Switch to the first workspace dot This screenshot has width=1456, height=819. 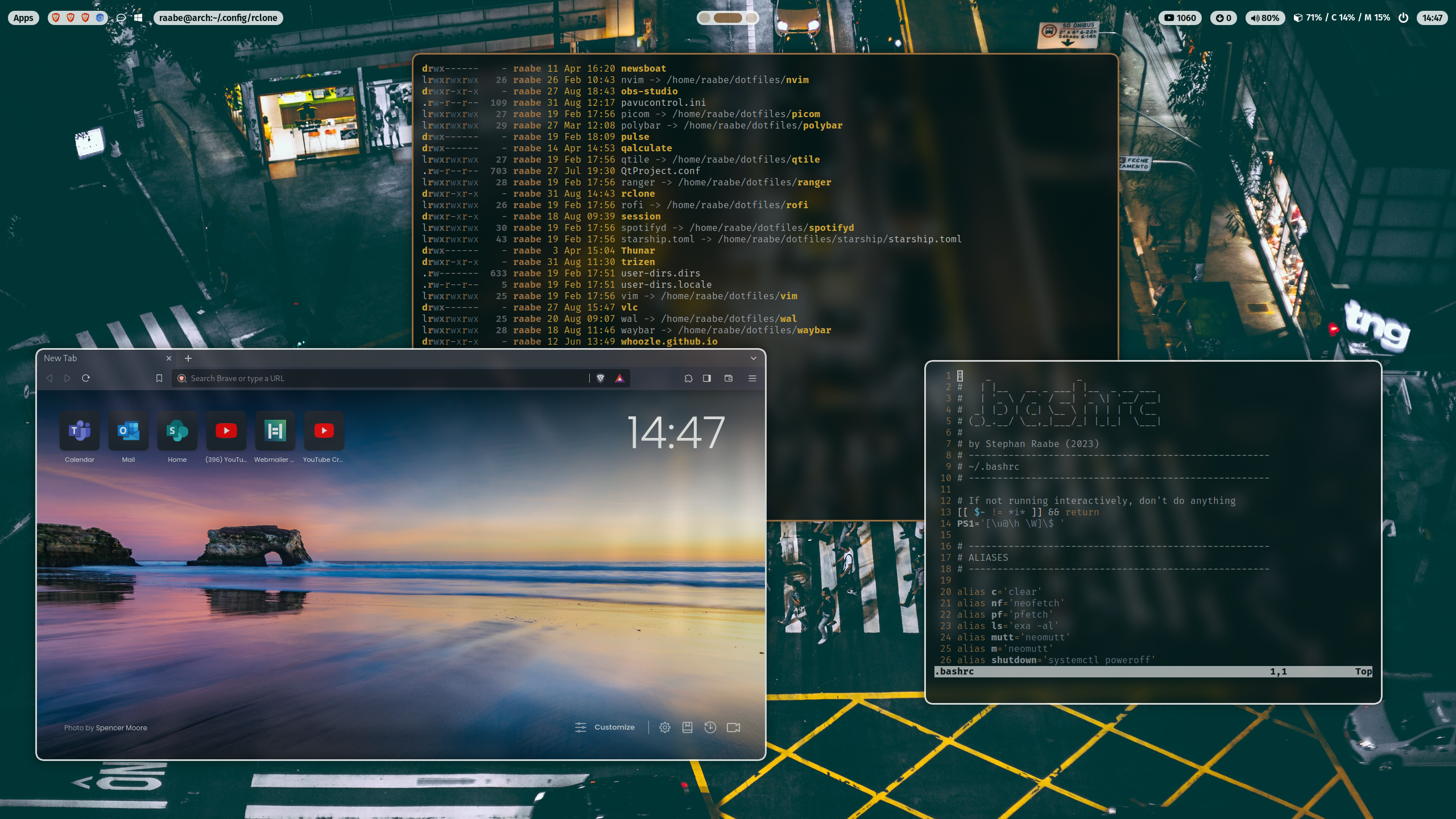[705, 18]
